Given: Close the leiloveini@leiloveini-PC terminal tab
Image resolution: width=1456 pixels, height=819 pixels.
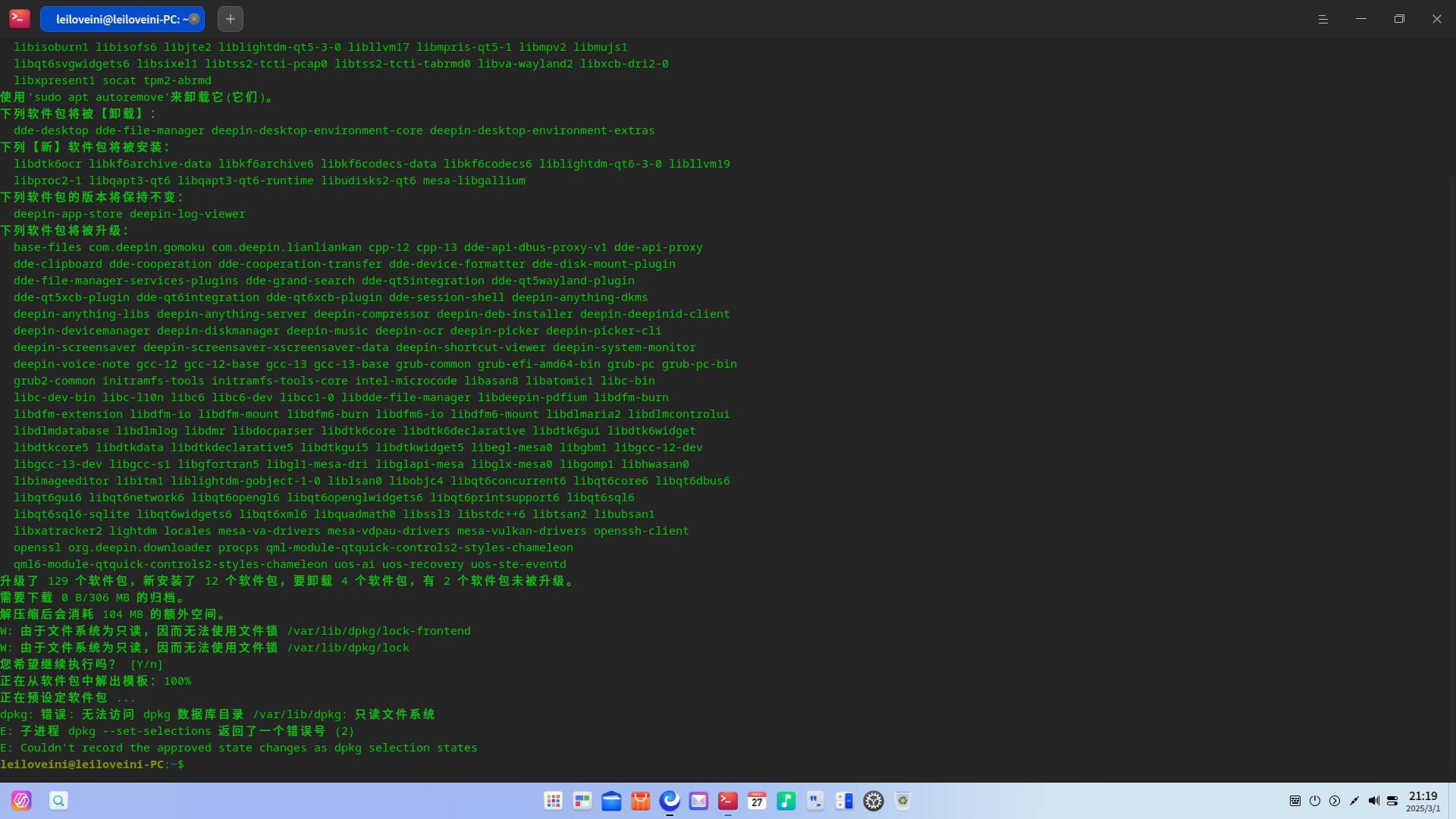Looking at the screenshot, I should 194,19.
